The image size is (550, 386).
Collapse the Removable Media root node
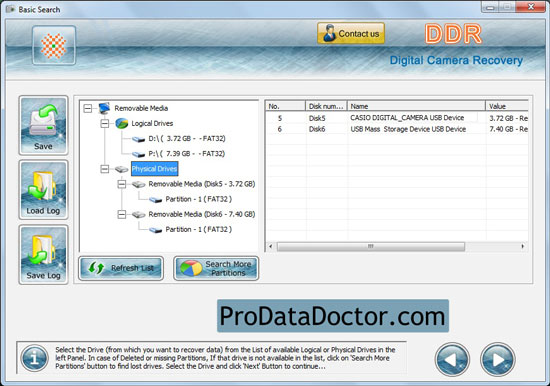pyautogui.click(x=88, y=108)
